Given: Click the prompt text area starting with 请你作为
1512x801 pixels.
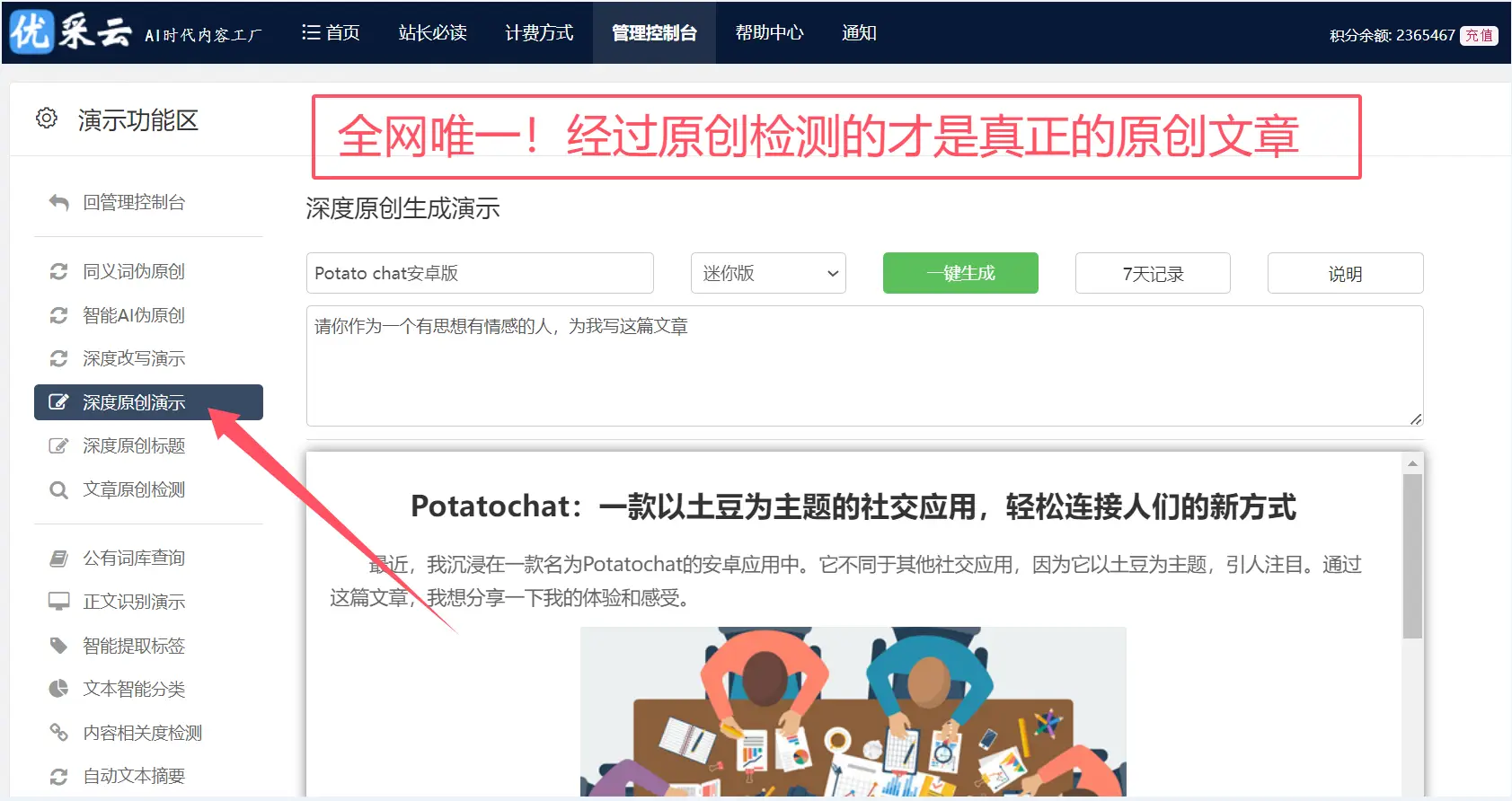Looking at the screenshot, I should (x=864, y=365).
